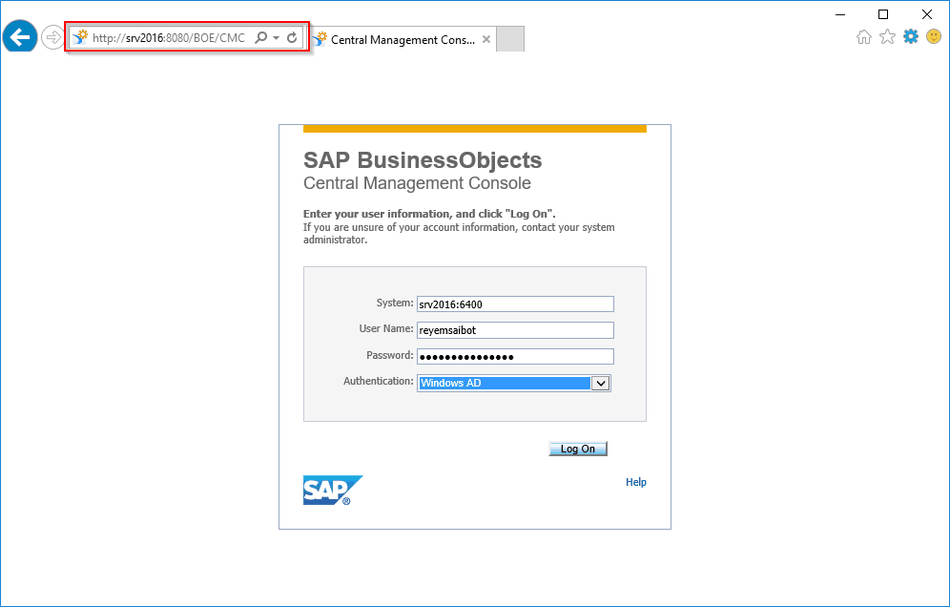Viewport: 950px width, 607px height.
Task: Click the SAP logo
Action: click(333, 490)
